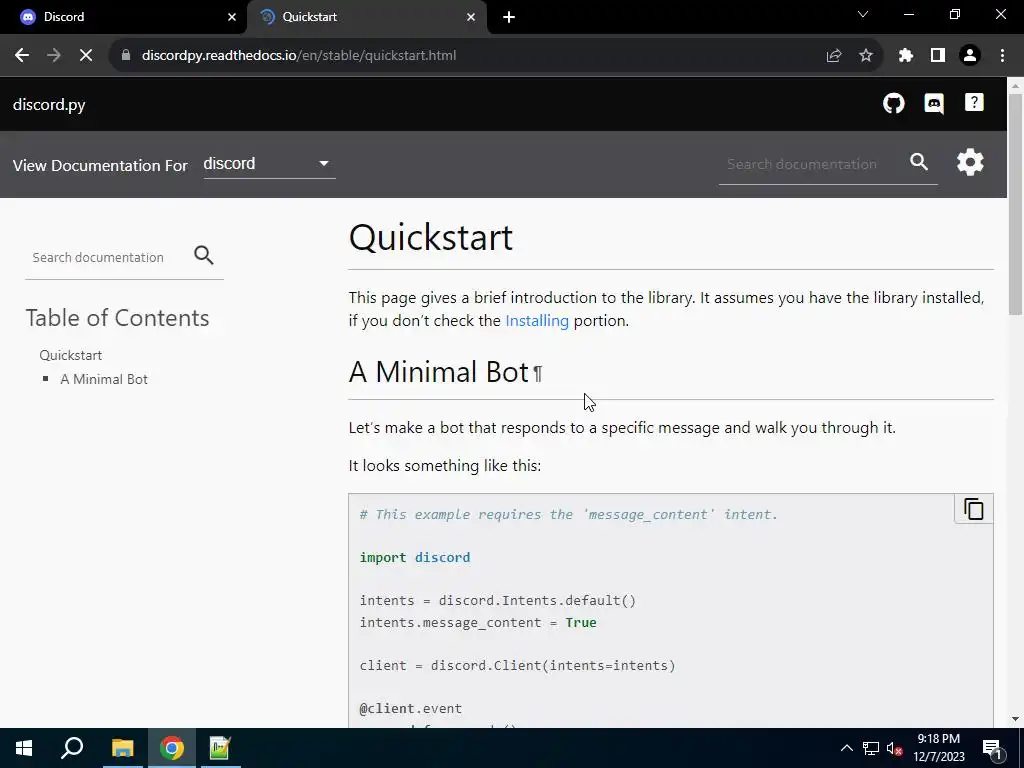Click the pilcrow permalink beside A Minimal Bot

coord(537,374)
